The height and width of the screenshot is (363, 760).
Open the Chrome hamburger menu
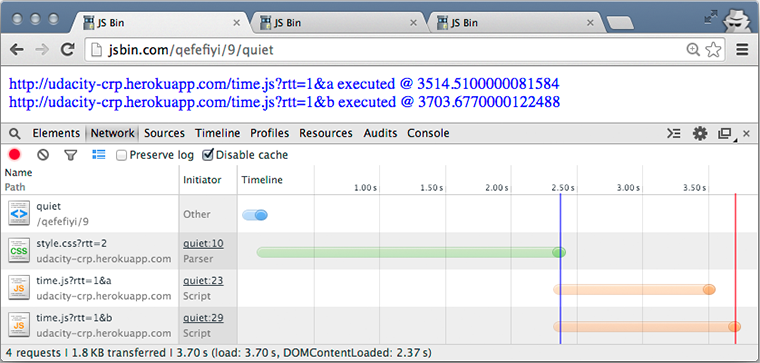coord(742,49)
